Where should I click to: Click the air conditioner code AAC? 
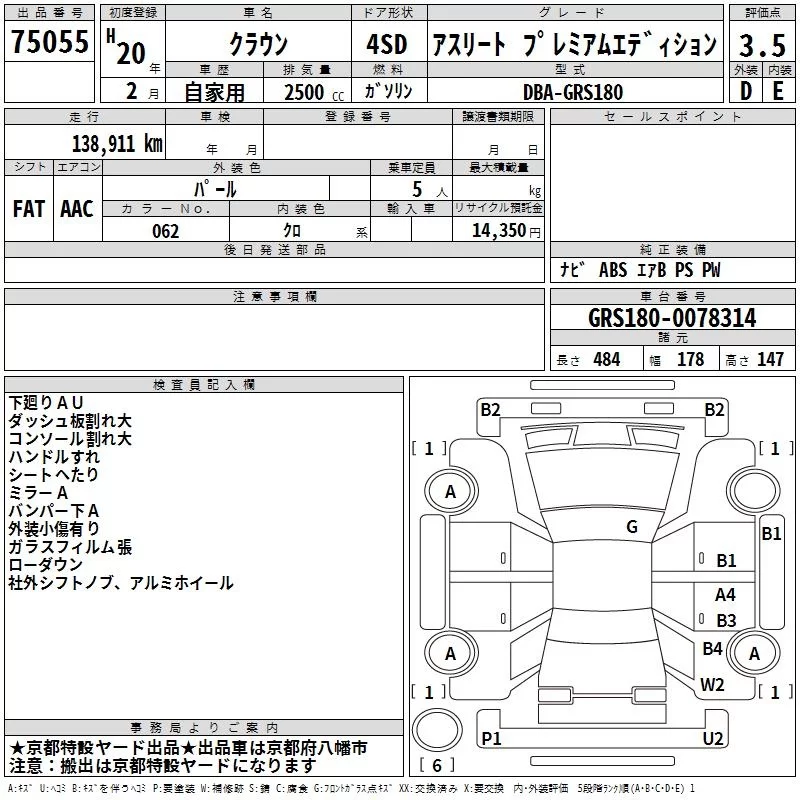coord(77,209)
